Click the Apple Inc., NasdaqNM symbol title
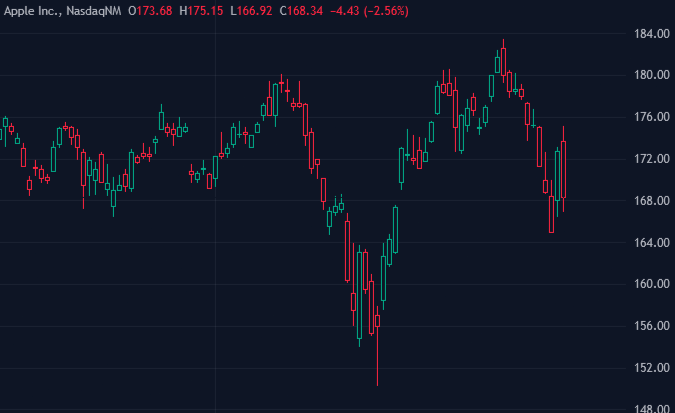 point(63,11)
